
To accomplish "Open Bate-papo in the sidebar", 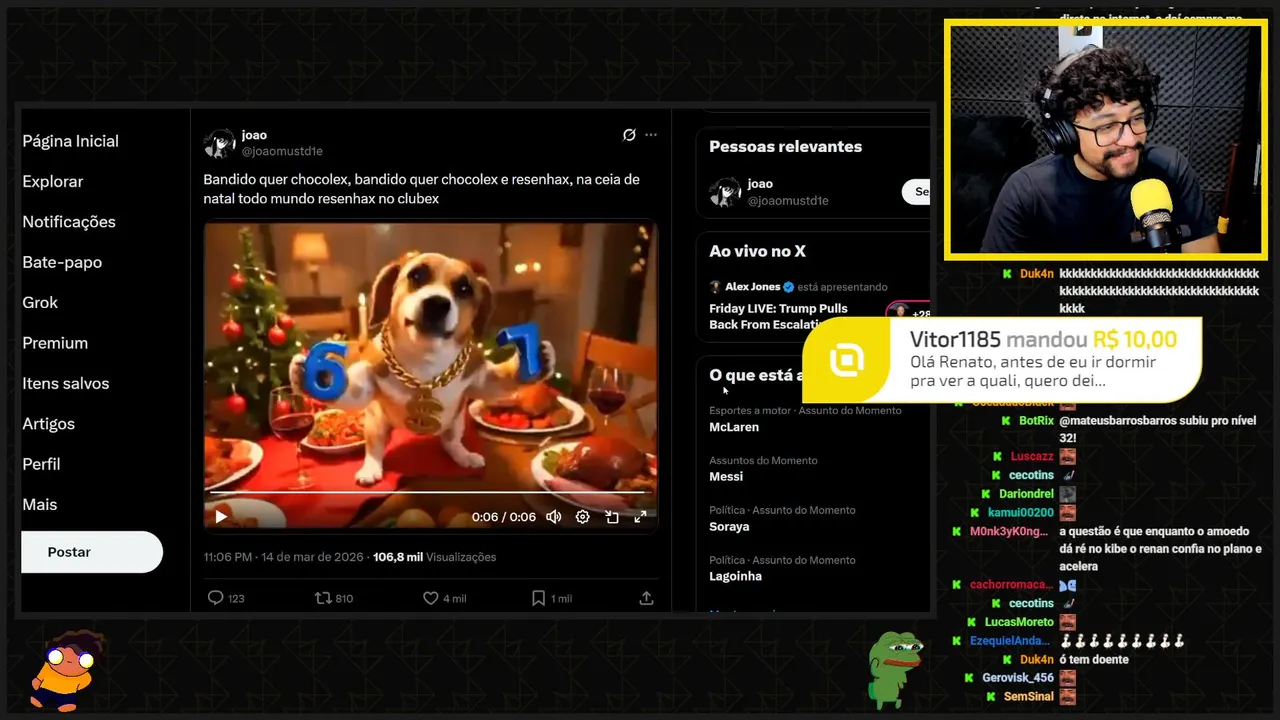I will pyautogui.click(x=62, y=262).
